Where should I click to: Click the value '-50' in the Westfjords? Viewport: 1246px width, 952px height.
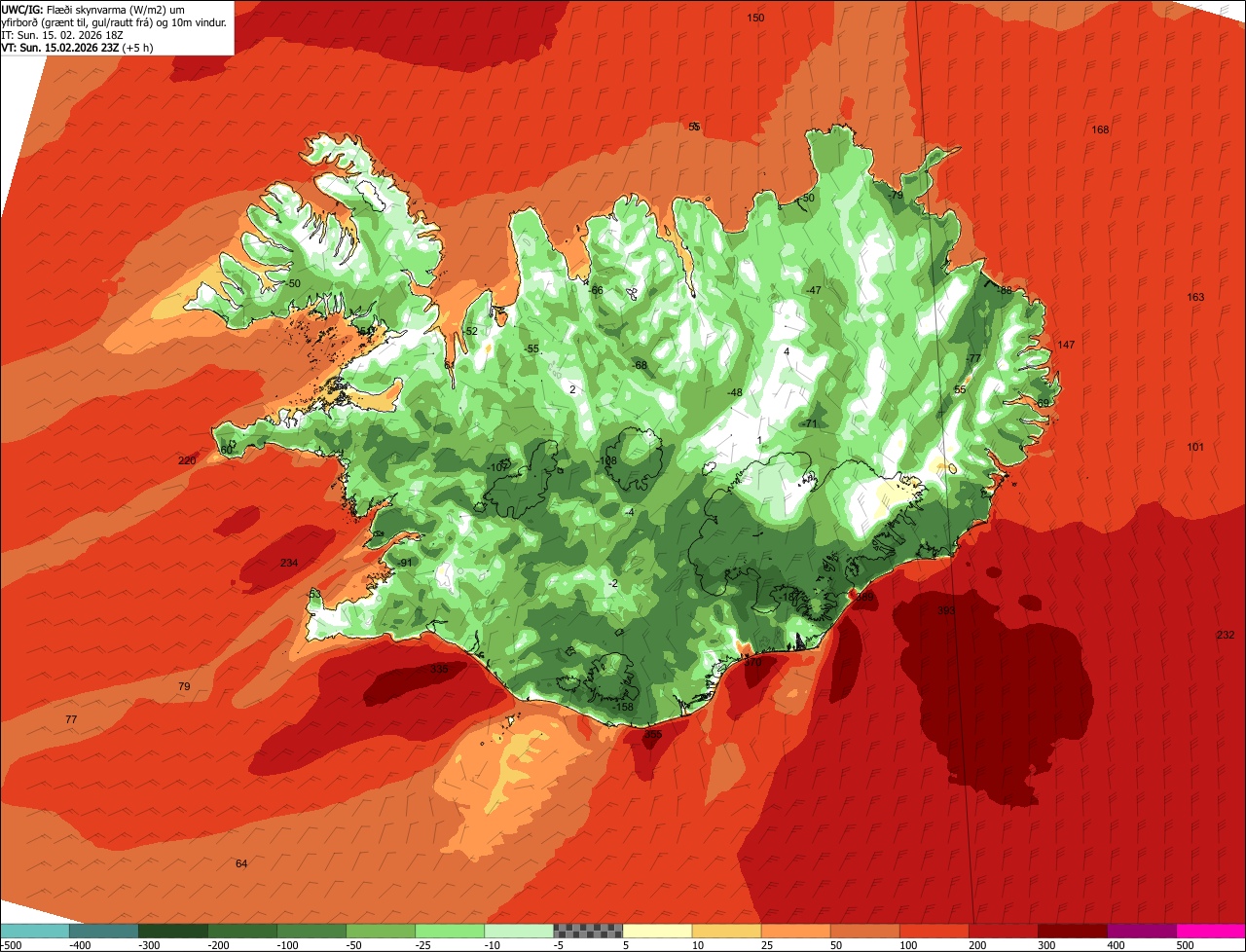click(x=293, y=283)
